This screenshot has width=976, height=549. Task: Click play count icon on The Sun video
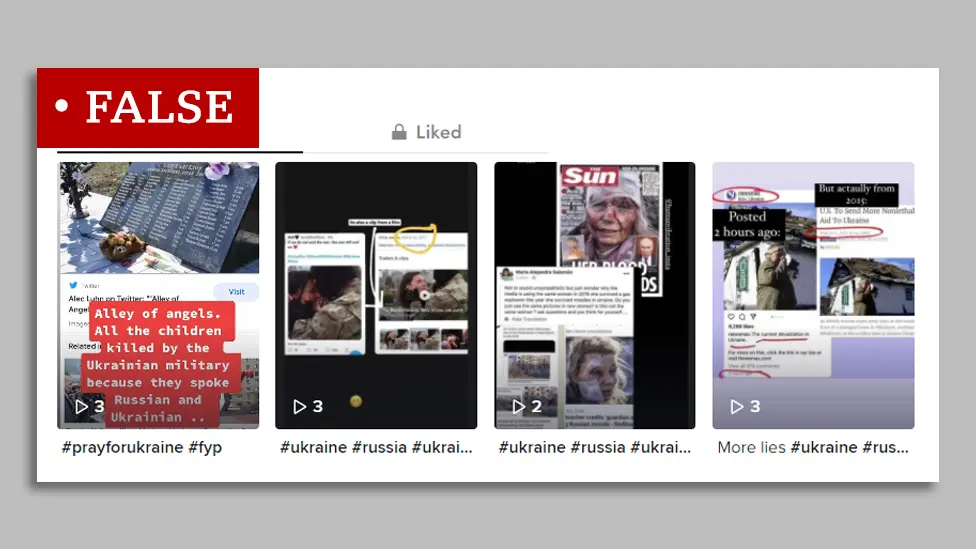[x=518, y=407]
